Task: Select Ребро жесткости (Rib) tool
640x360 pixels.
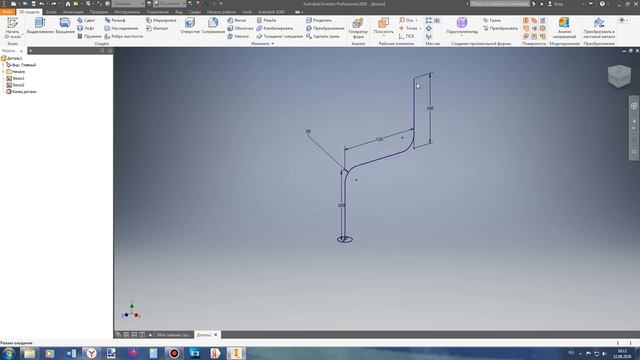Action: tap(124, 36)
